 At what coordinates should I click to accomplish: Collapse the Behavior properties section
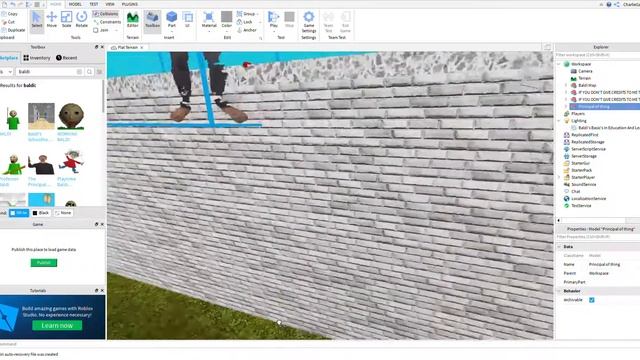(x=559, y=291)
